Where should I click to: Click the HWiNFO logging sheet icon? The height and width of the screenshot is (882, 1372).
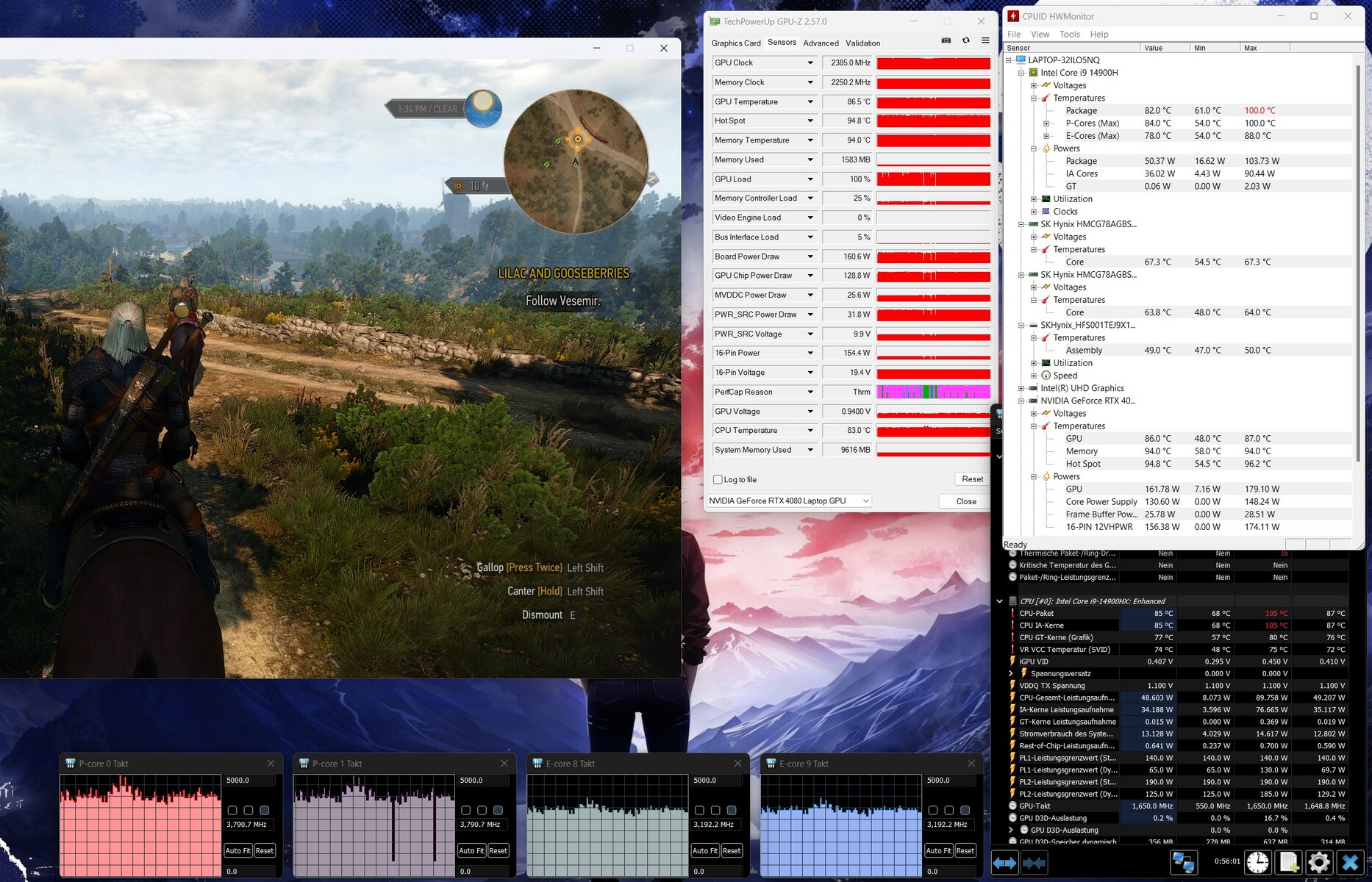[x=1289, y=862]
